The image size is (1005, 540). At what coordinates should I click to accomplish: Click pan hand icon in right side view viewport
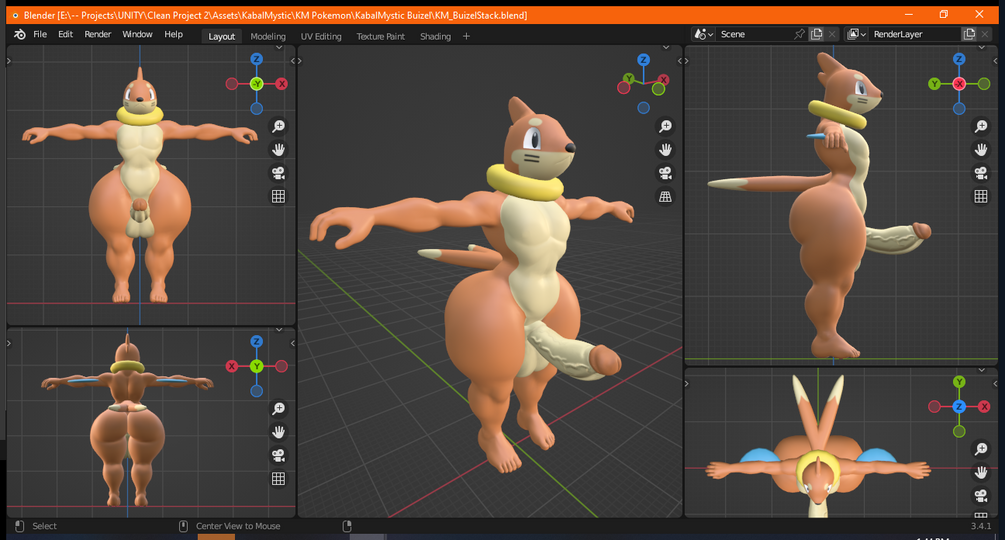(x=981, y=150)
